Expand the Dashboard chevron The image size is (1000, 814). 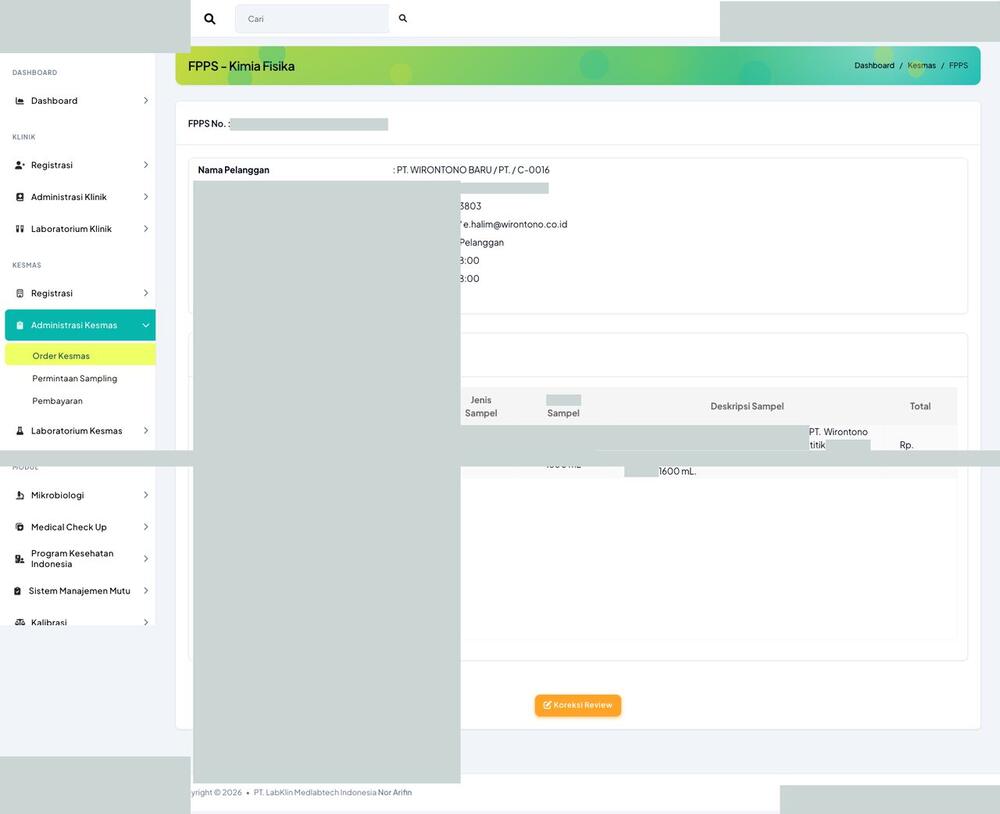click(145, 101)
